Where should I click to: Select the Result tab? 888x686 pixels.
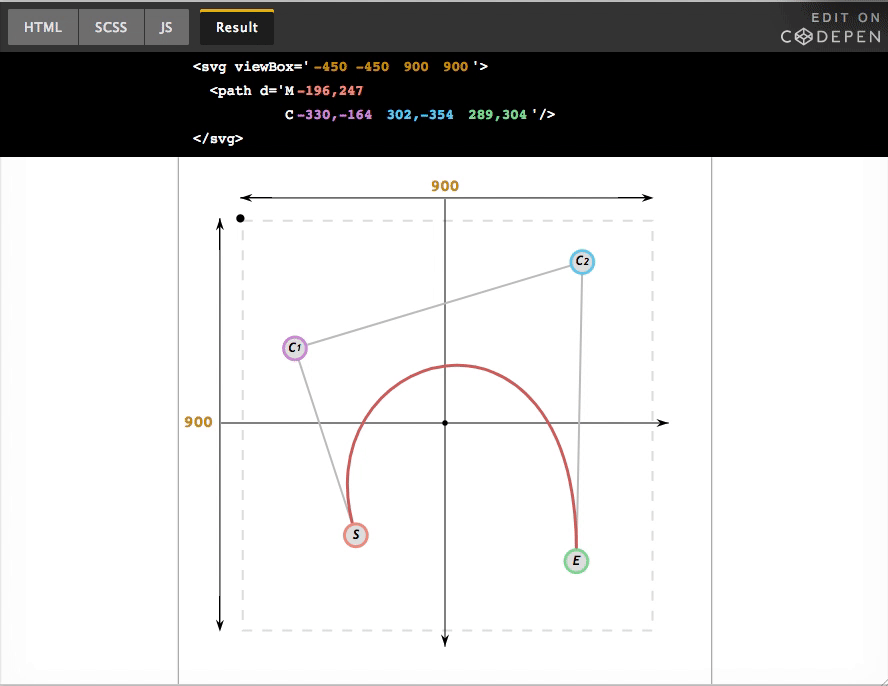pos(236,27)
